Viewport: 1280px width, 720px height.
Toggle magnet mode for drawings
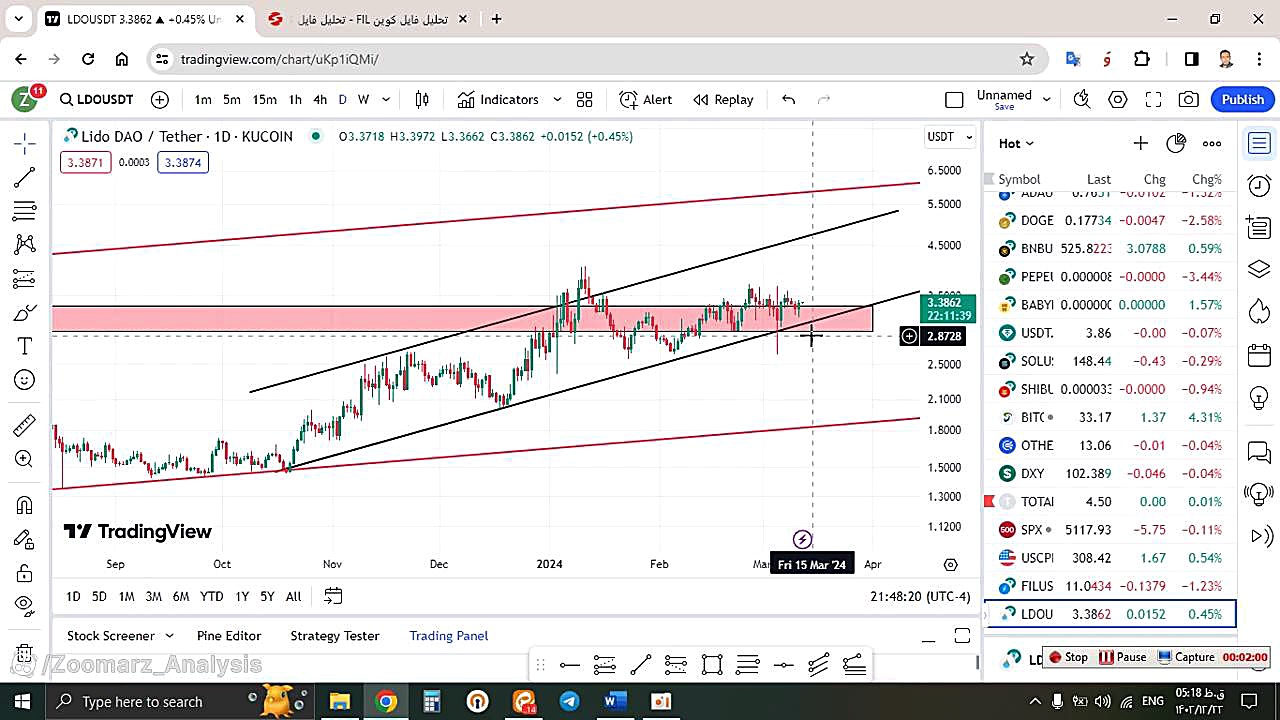[x=25, y=505]
